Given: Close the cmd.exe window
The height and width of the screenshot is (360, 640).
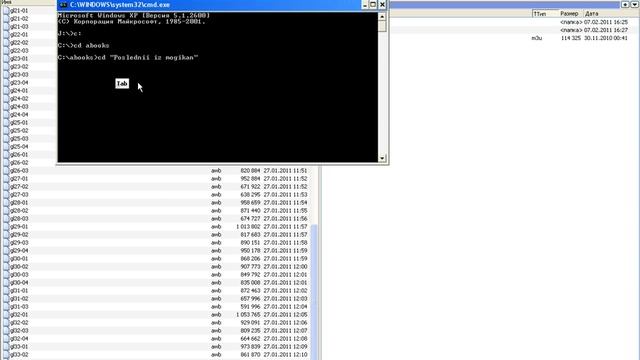Looking at the screenshot, I should click(x=382, y=5).
